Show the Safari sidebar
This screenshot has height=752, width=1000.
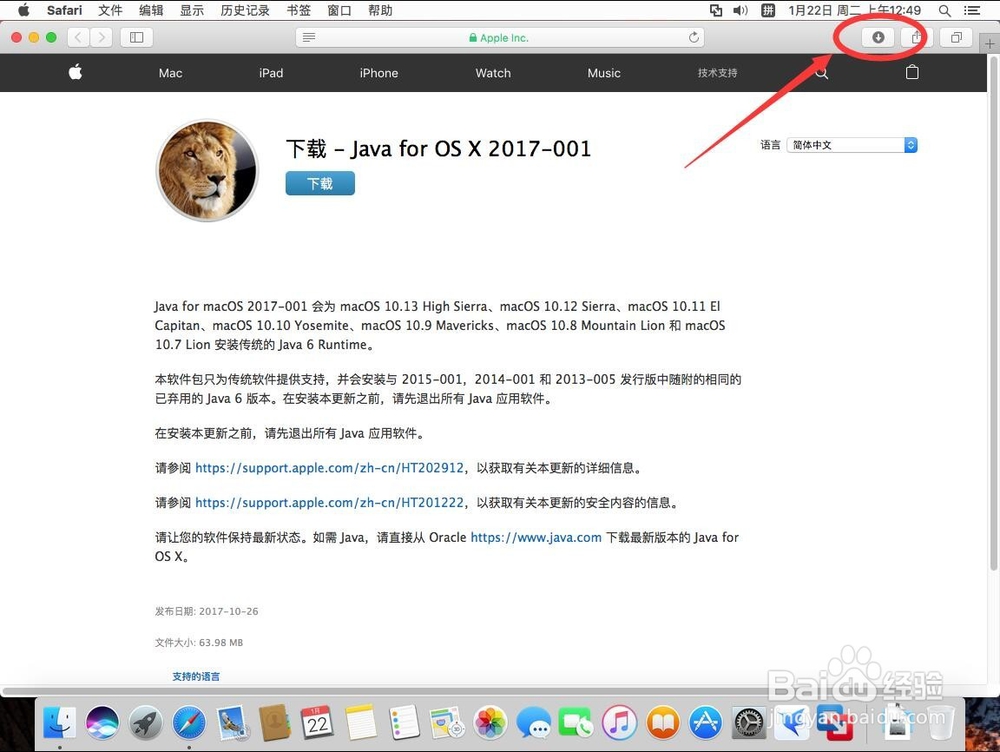[136, 37]
